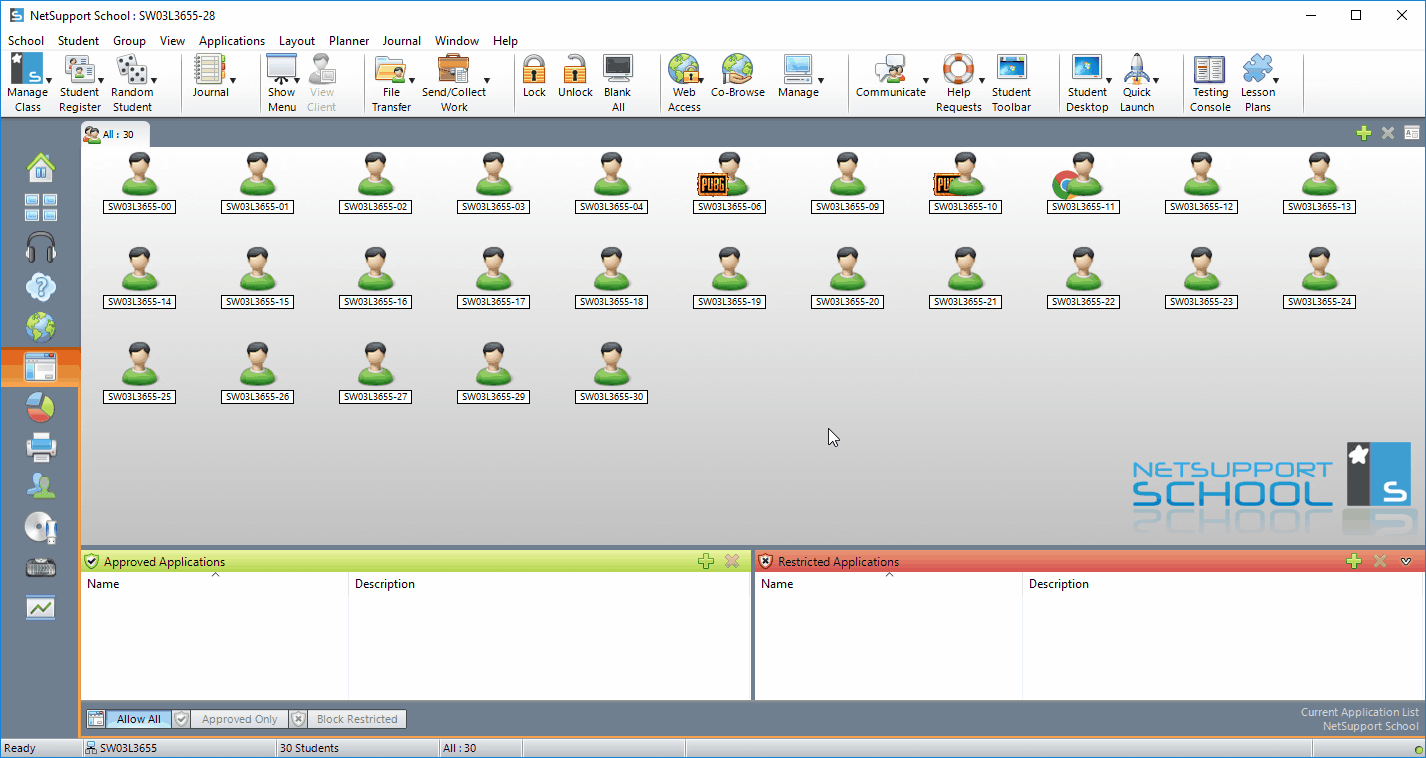Open the print management printer icon in sidebar
Viewport: 1426px width, 758px height.
40,447
